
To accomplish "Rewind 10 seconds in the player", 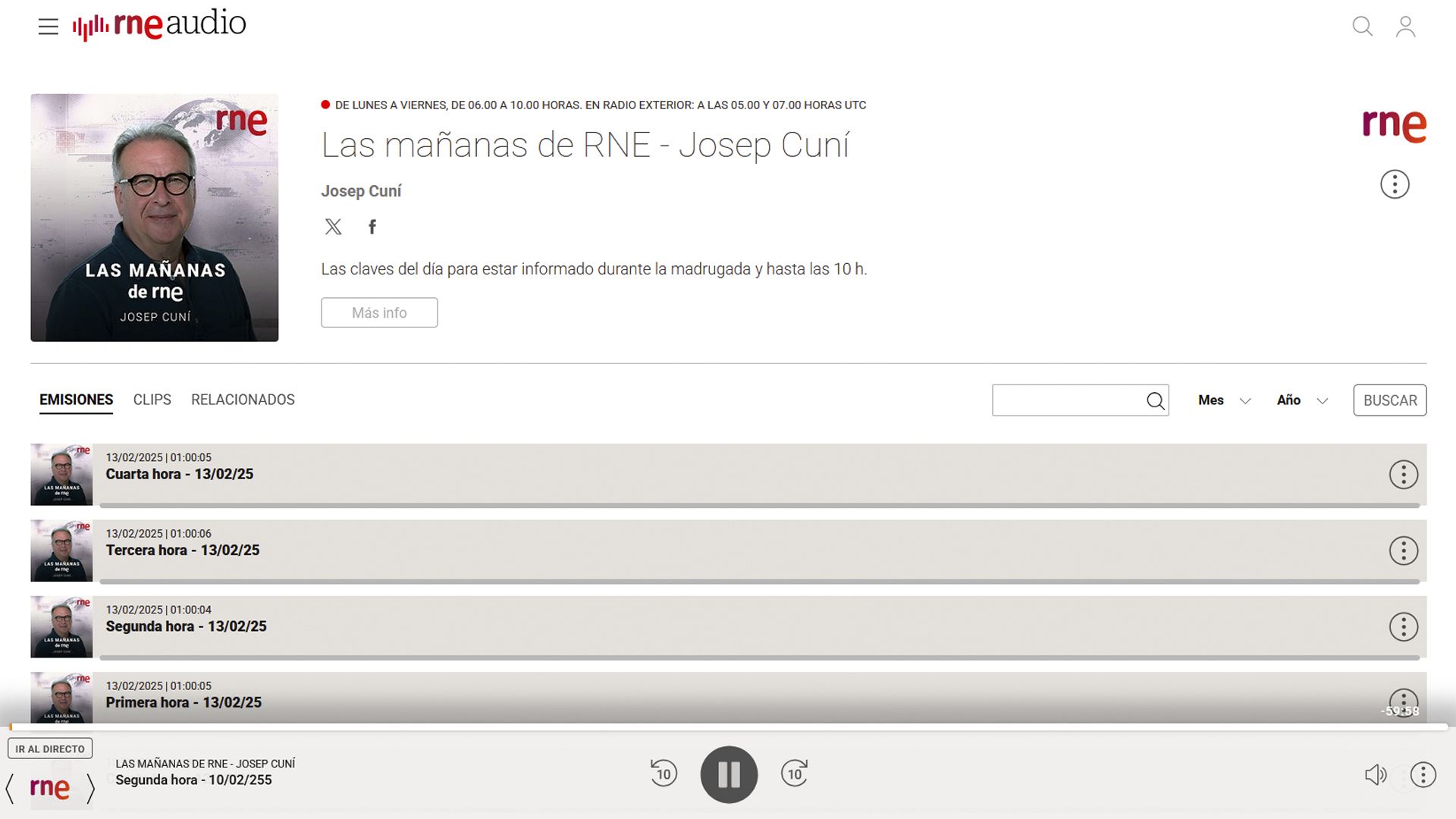I will click(x=664, y=773).
